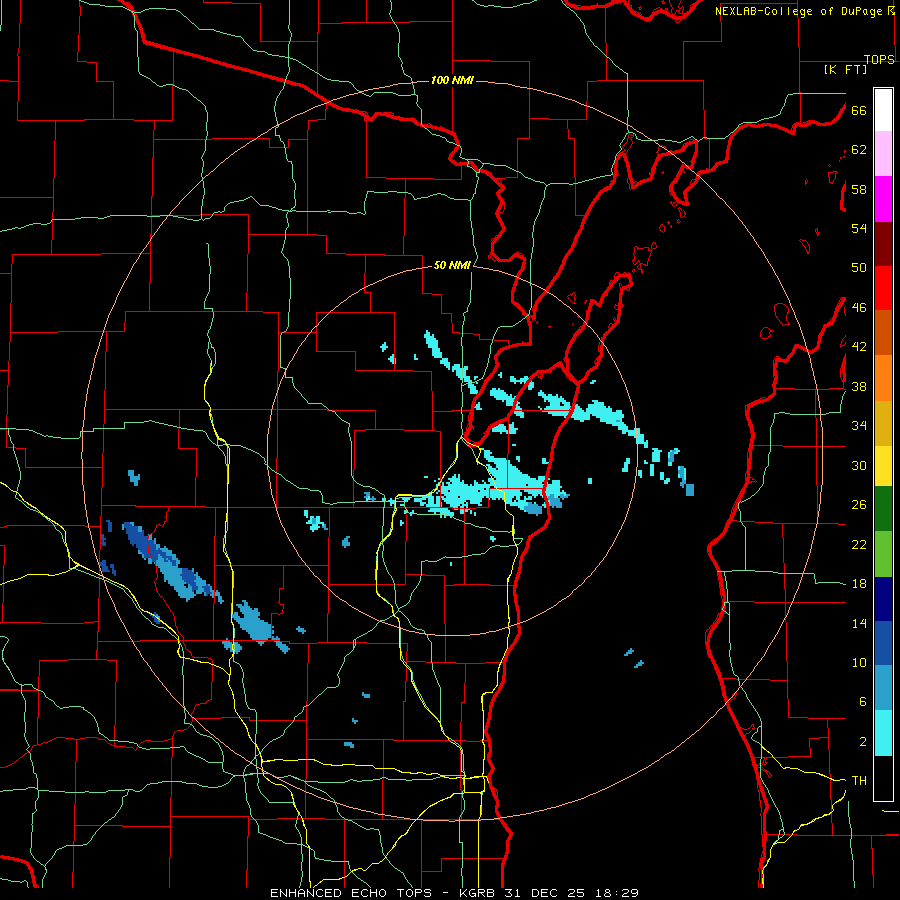
Task: Click the TOPS legend title
Action: point(879,59)
